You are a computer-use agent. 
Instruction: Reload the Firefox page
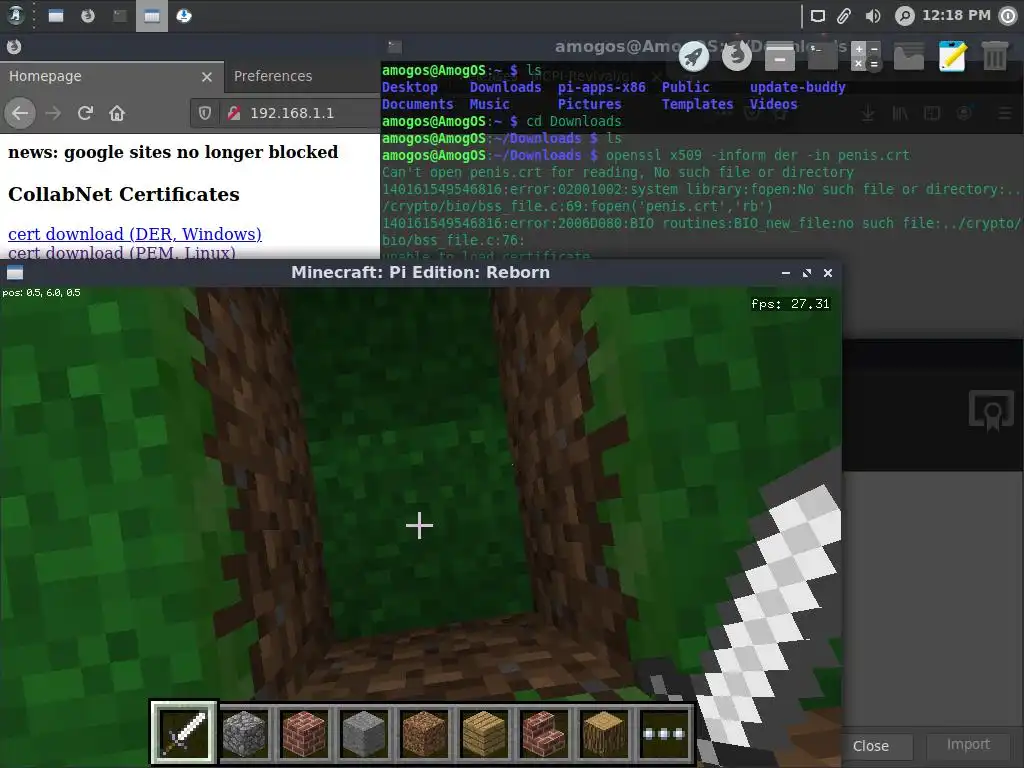click(x=85, y=113)
